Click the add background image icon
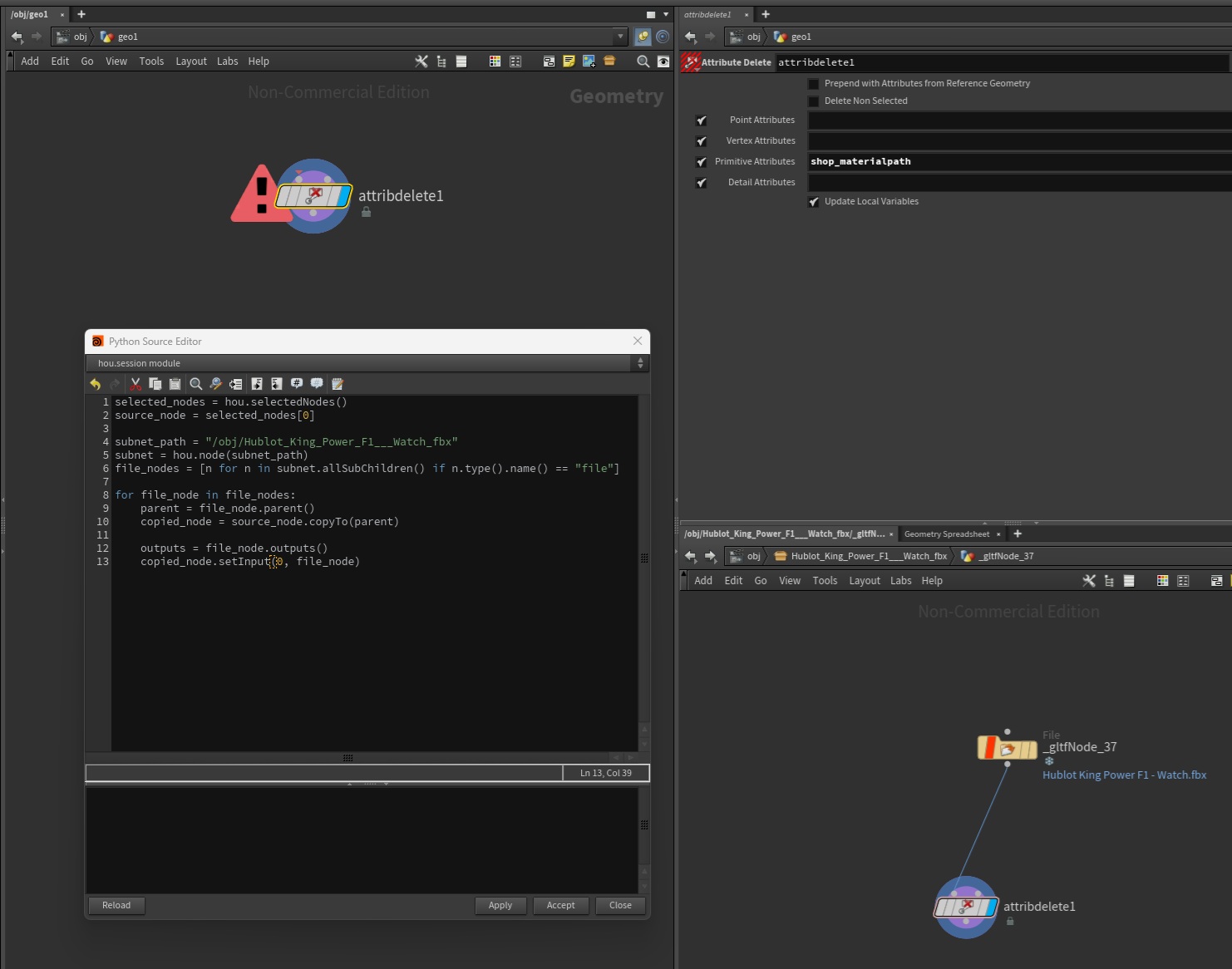The width and height of the screenshot is (1232, 969). tap(589, 61)
